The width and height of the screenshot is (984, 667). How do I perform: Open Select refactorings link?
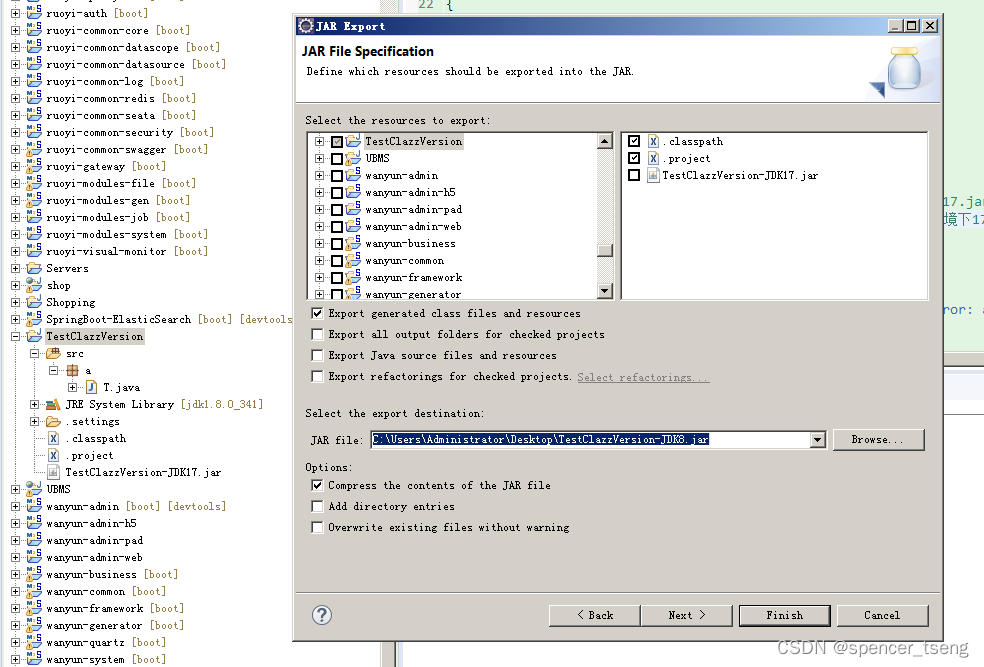(x=643, y=377)
